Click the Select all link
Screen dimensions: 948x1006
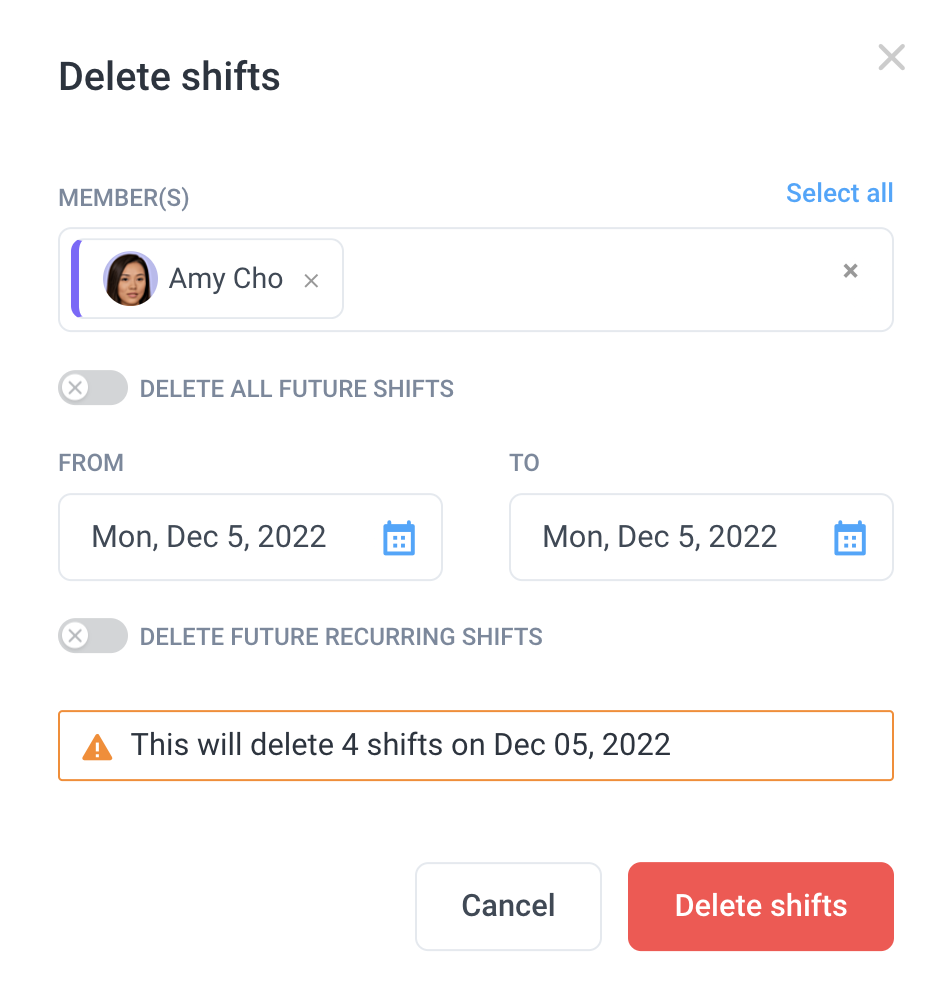(x=839, y=193)
